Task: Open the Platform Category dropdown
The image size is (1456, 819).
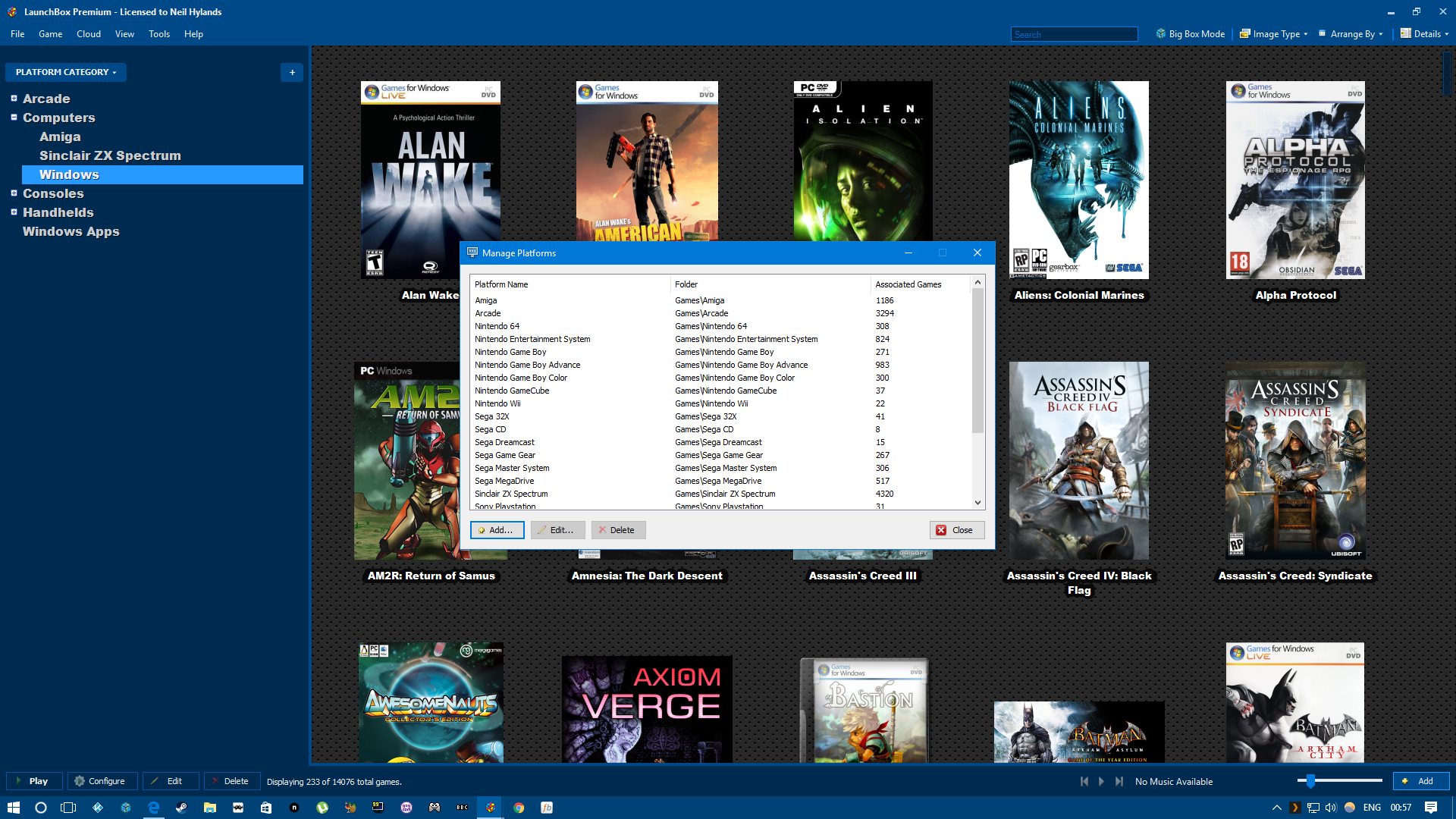Action: [66, 72]
